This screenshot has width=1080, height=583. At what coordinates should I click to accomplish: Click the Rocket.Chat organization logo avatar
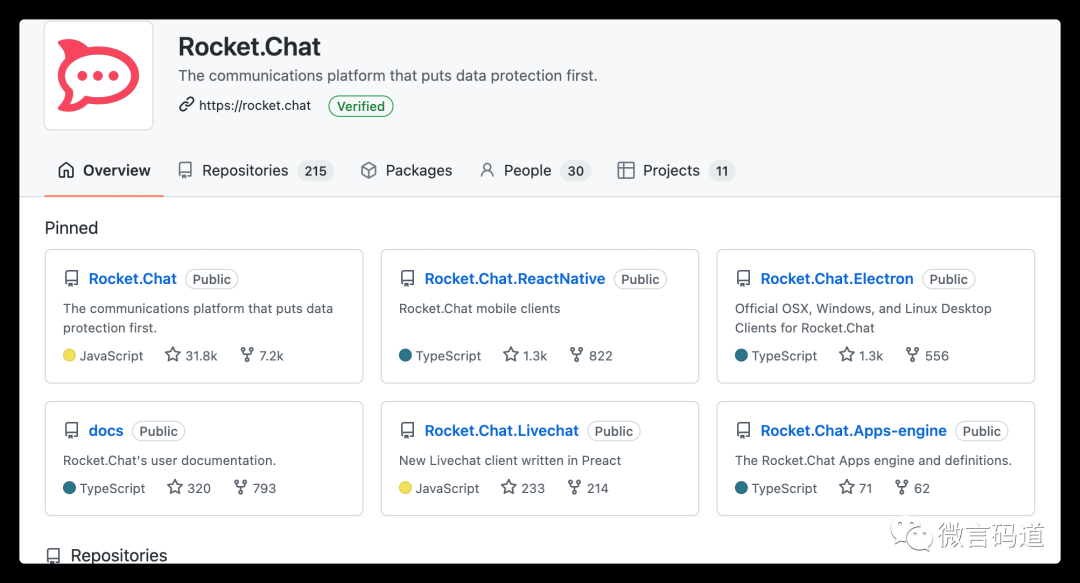(x=98, y=75)
